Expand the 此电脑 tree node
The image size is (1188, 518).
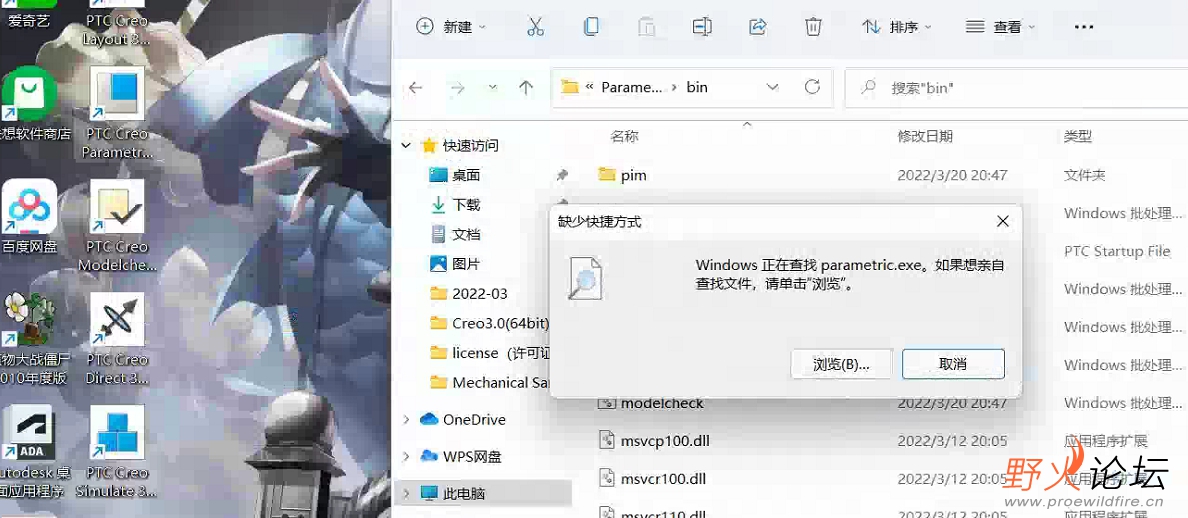(x=406, y=494)
